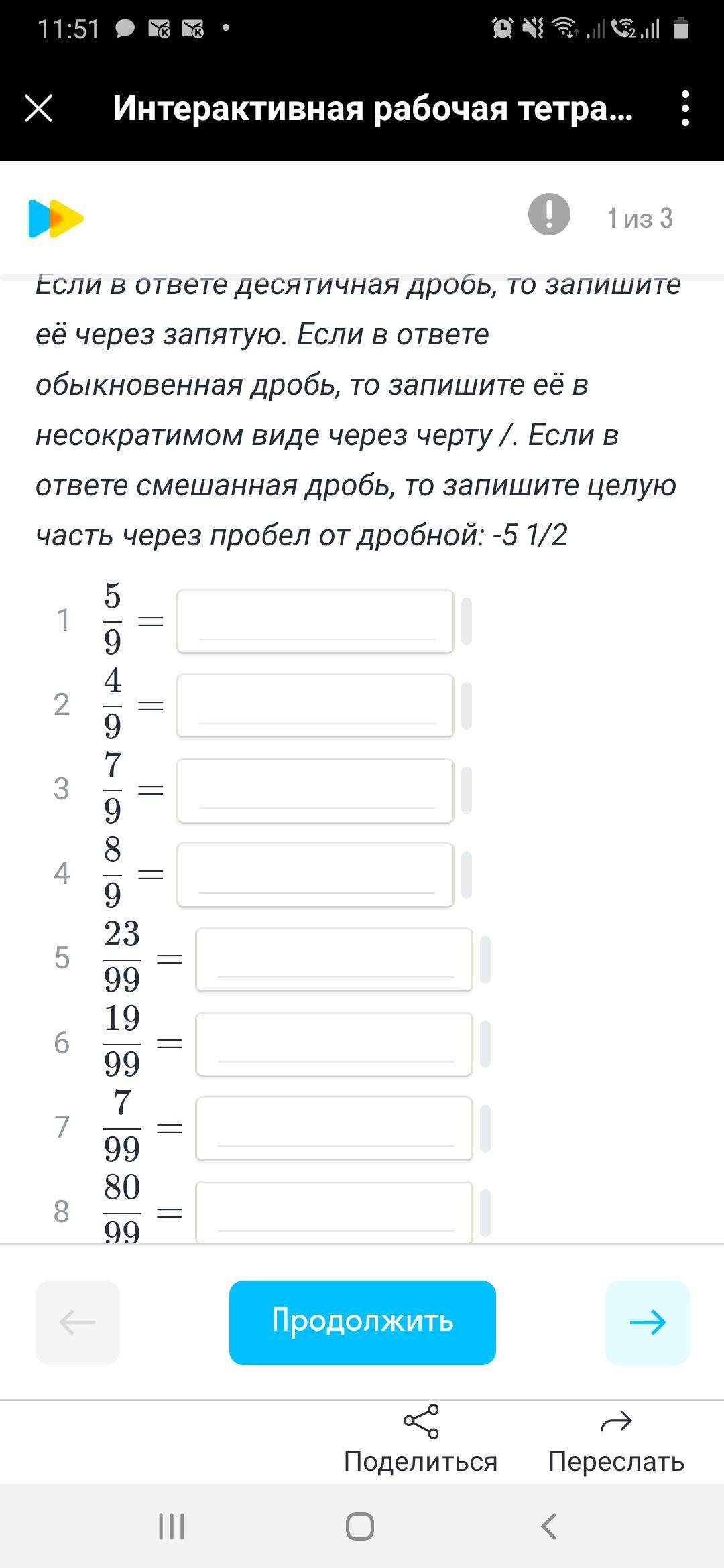Screen dimensions: 724x1568
Task: Tap the '1 из 3' page counter
Action: pos(640,218)
